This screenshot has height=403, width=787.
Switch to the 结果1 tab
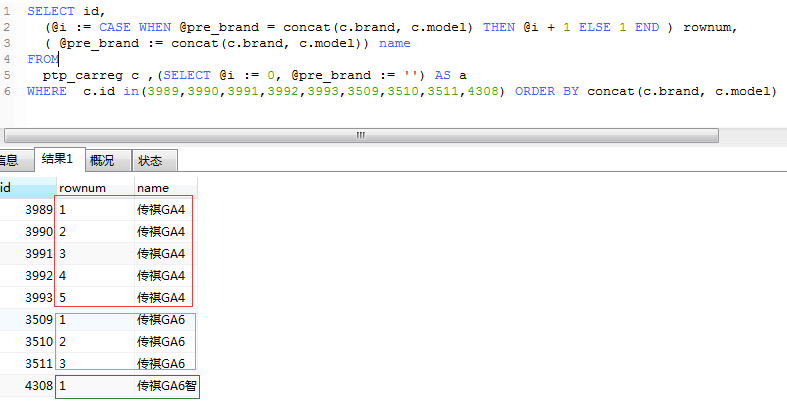60,159
